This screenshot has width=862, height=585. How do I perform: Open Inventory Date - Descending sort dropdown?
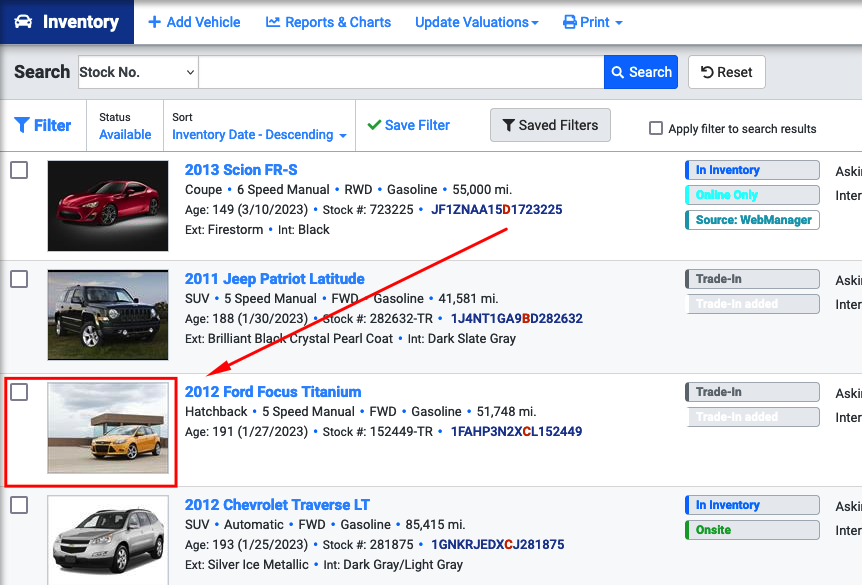click(259, 135)
